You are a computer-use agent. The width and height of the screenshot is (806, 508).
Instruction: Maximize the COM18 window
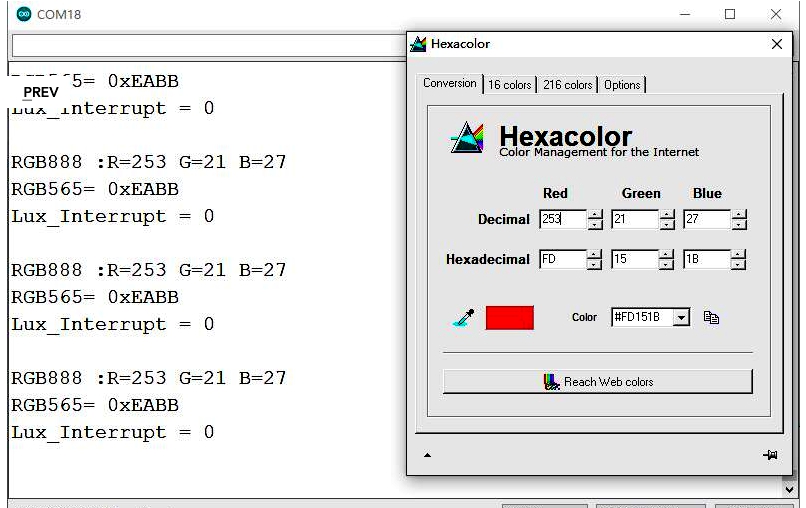pos(730,14)
